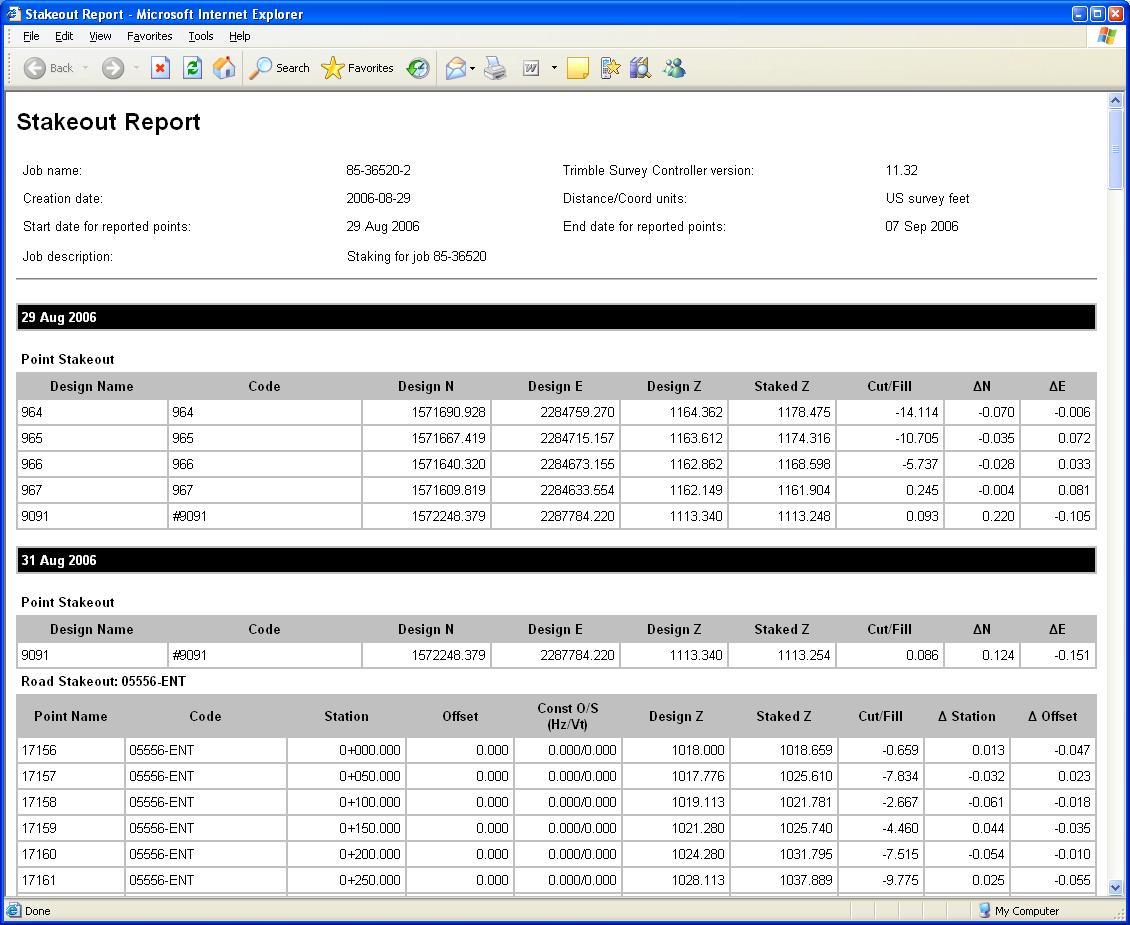This screenshot has width=1130, height=925.
Task: Print the Stakeout Report
Action: (x=495, y=68)
